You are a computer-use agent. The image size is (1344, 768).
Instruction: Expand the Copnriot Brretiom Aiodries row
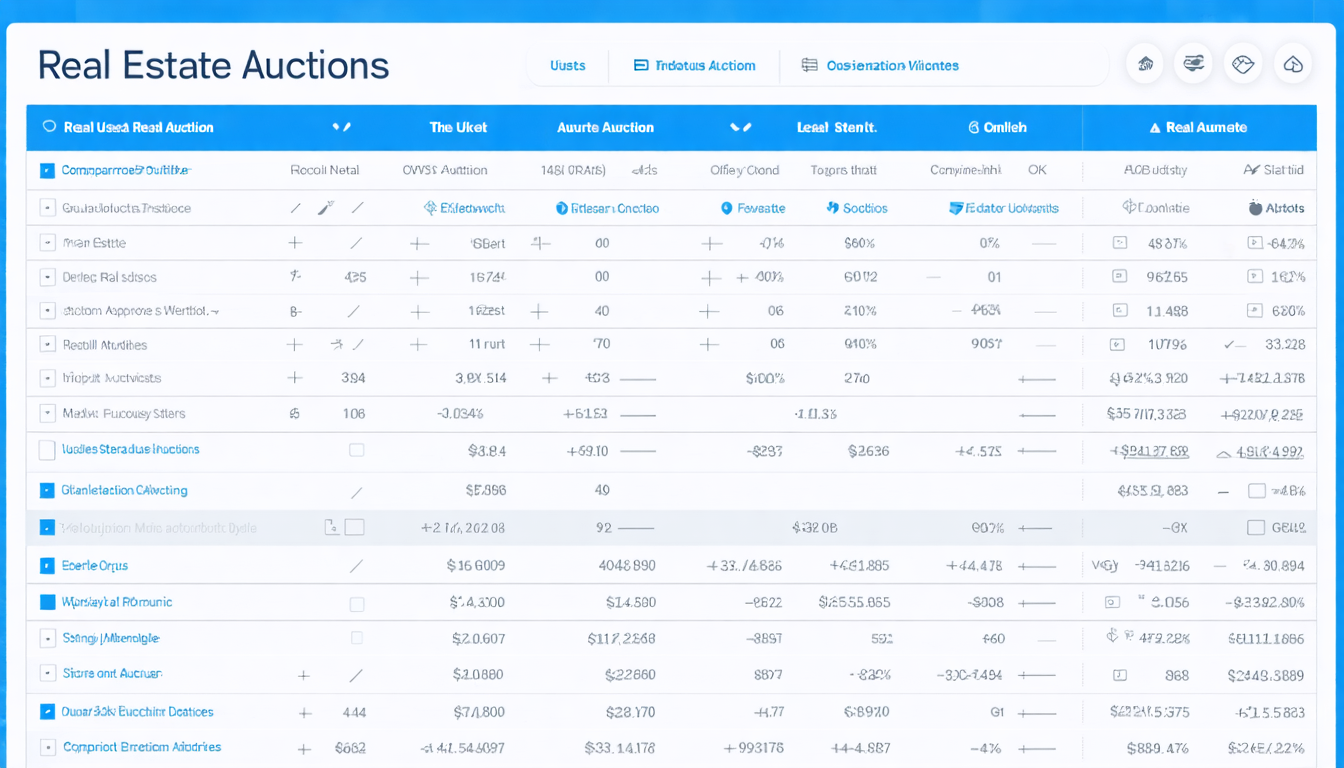[47, 747]
